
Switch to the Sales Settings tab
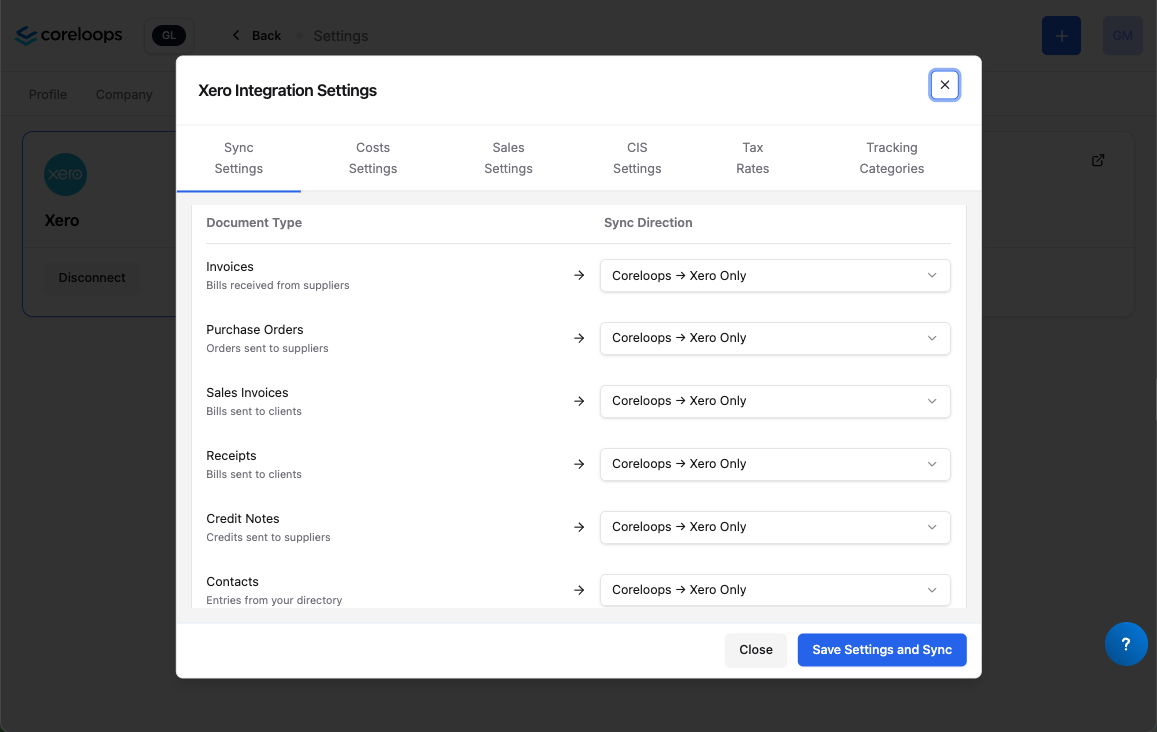[508, 158]
